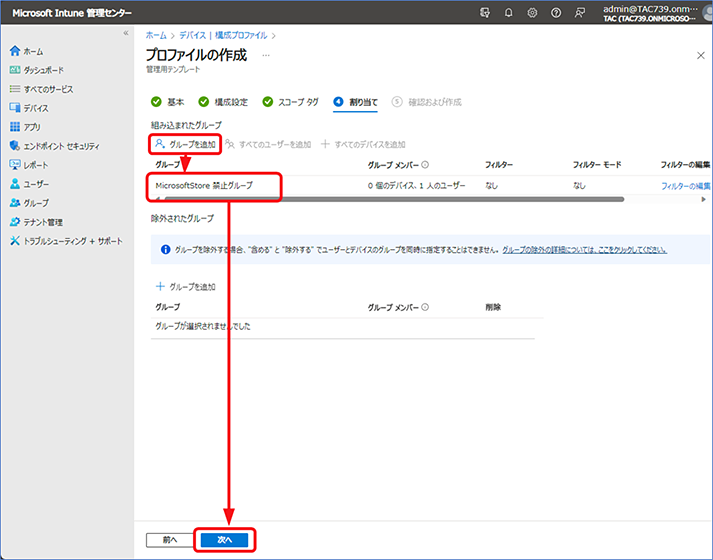Click the 削除 column header in excluded table

click(x=493, y=307)
